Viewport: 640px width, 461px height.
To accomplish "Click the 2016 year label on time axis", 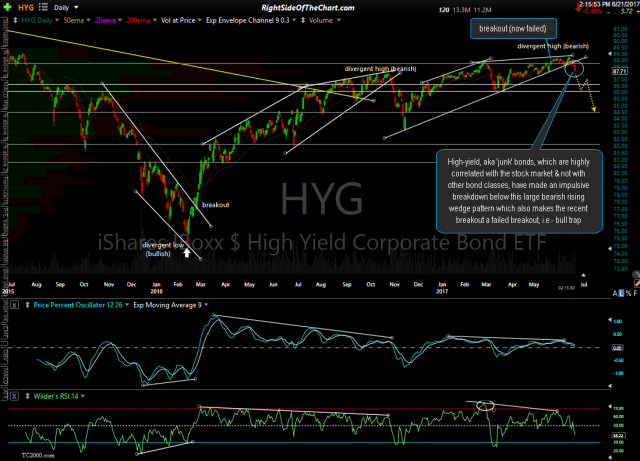I will point(156,291).
